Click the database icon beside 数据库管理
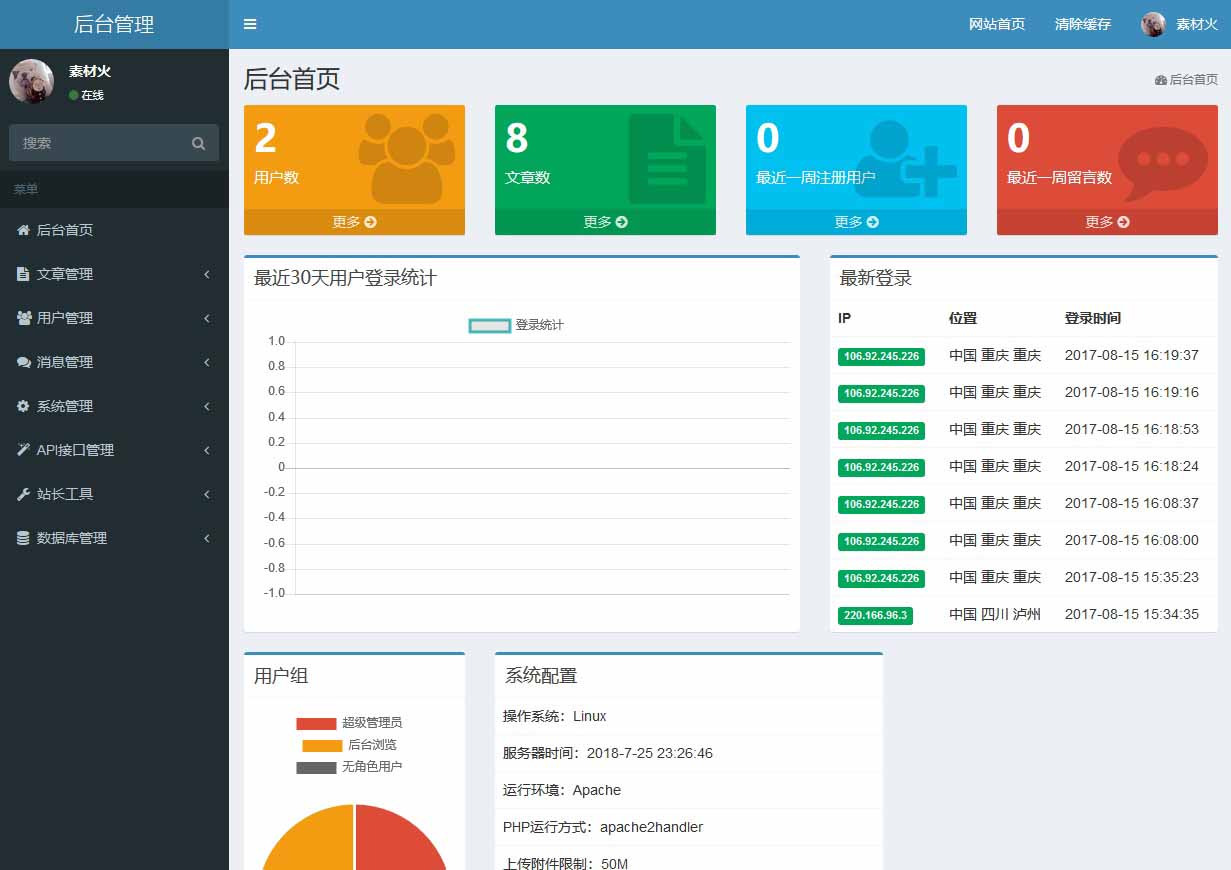This screenshot has height=870, width=1231. pyautogui.click(x=23, y=538)
